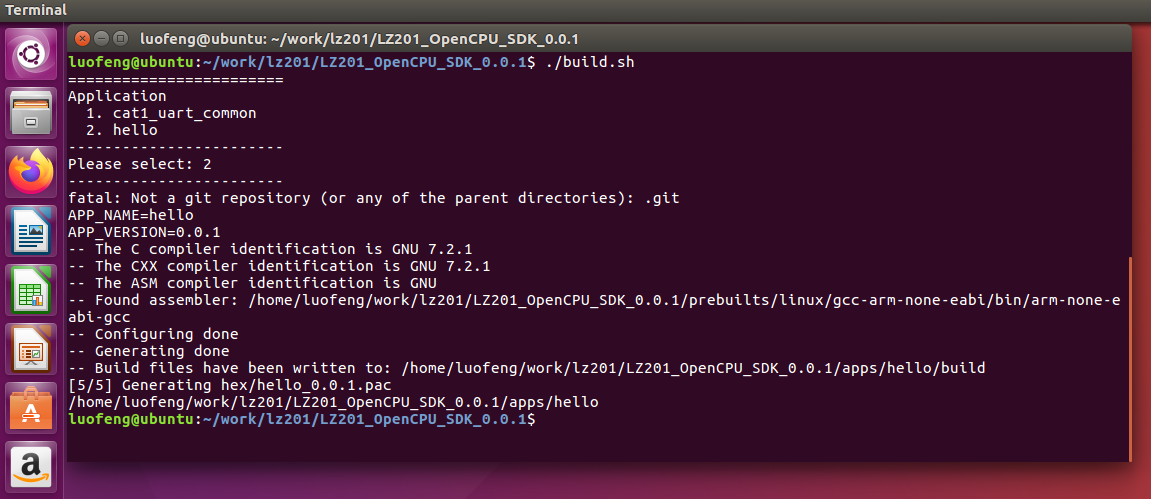This screenshot has height=499, width=1151.
Task: Click the terminal's vertical scrollbar
Action: pyautogui.click(x=1129, y=359)
